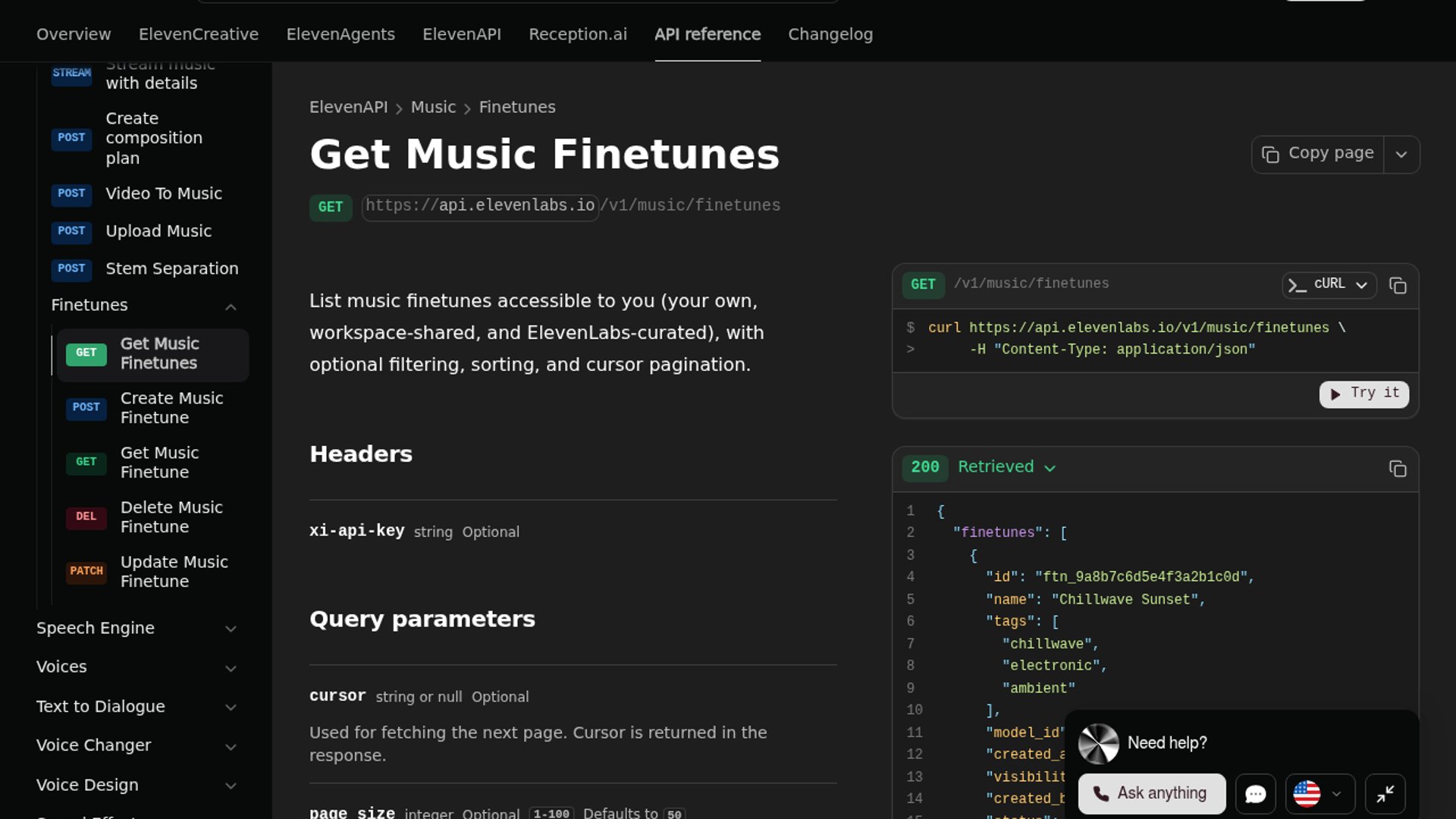Screen dimensions: 1456x819
Task: Go to Music breadcrumb link
Action: click(x=433, y=108)
